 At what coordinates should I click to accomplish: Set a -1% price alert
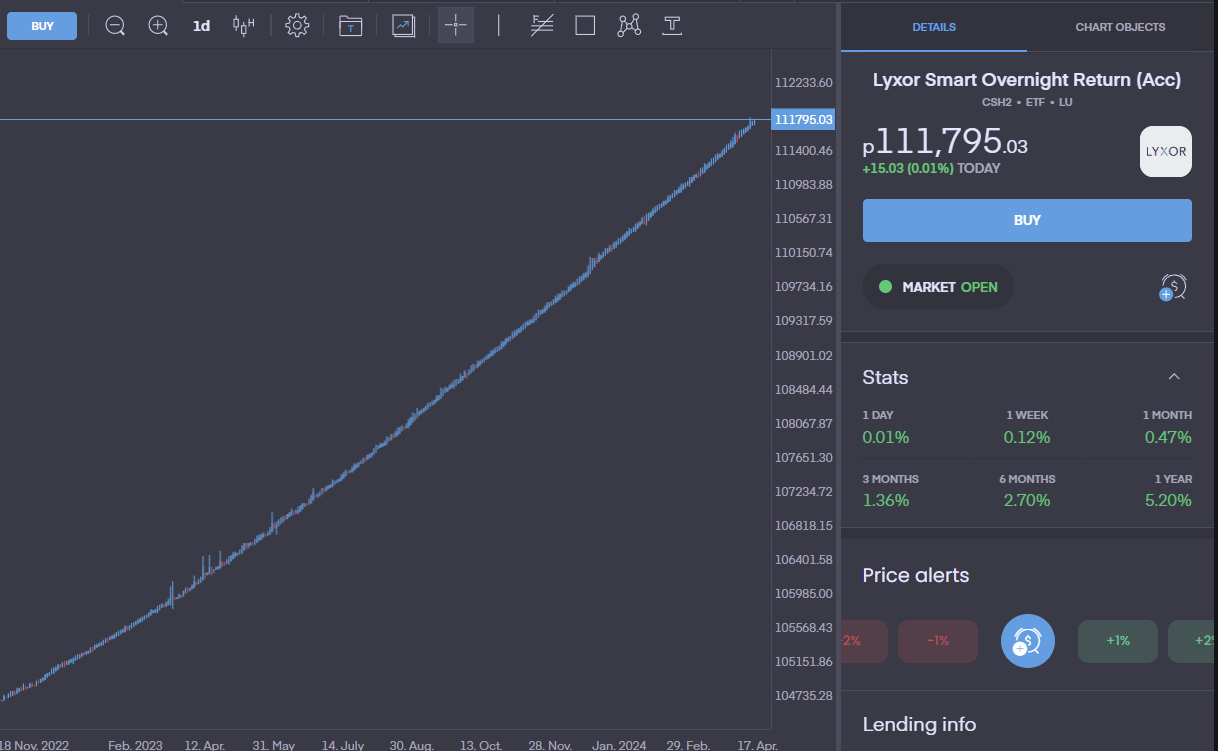937,641
